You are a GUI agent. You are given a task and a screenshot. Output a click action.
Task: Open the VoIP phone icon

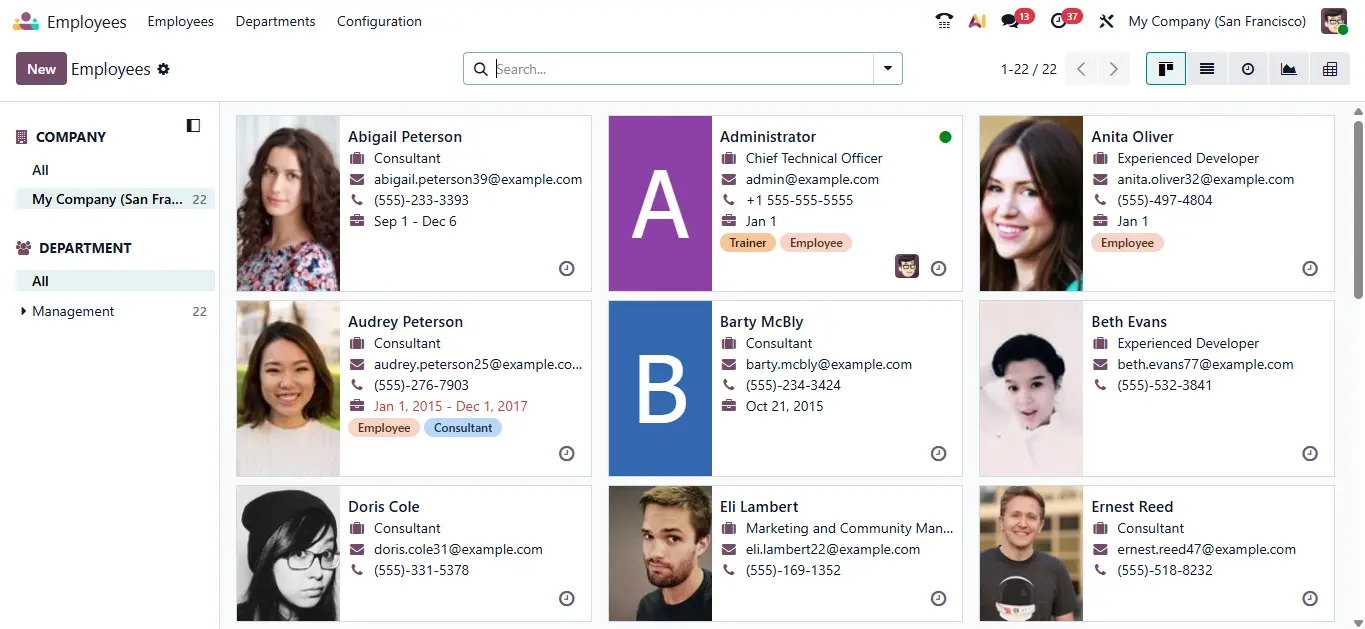944,21
